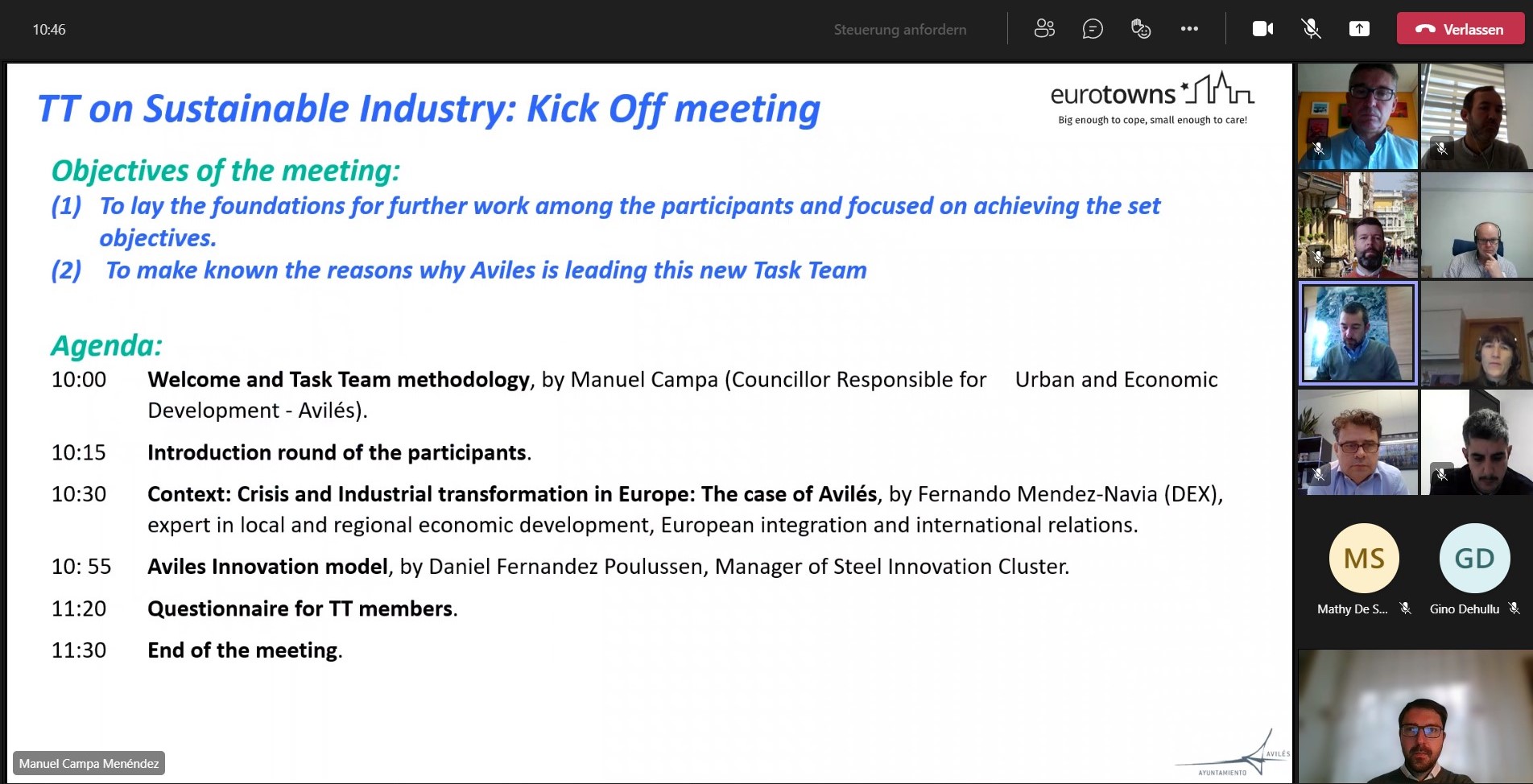This screenshot has width=1533, height=784.
Task: Select the MS avatar for Mathy De S...
Action: tap(1364, 558)
